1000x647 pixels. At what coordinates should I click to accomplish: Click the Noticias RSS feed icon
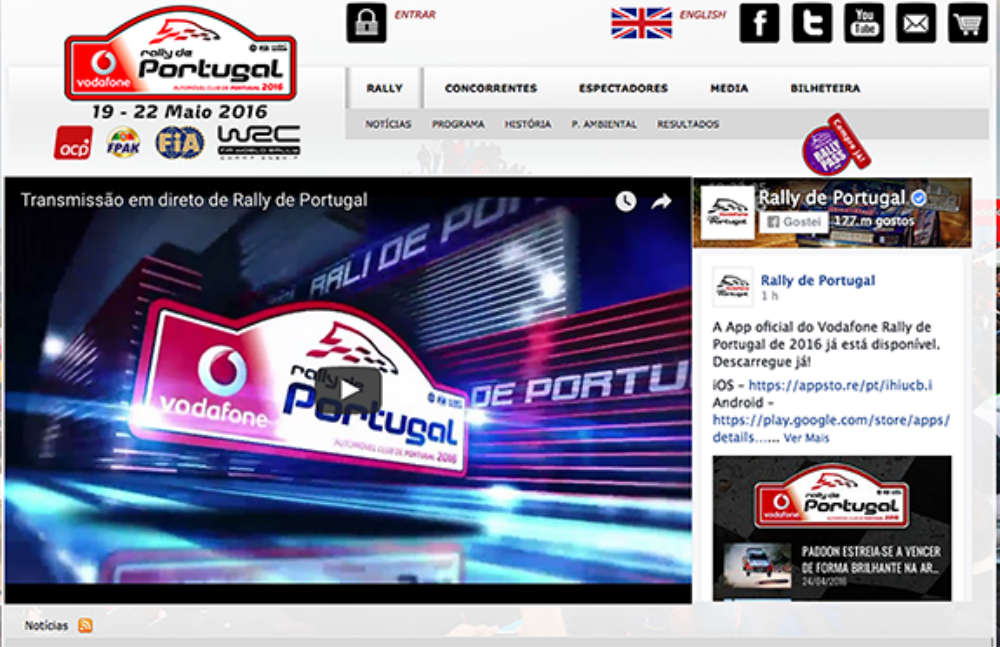(x=85, y=625)
